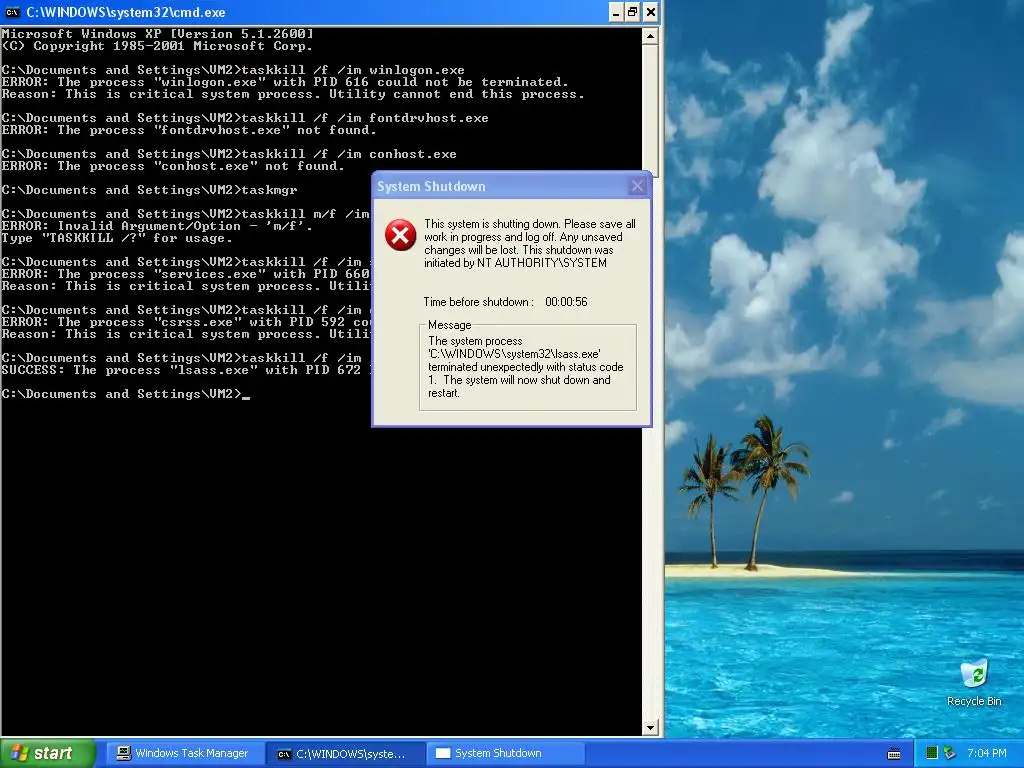The width and height of the screenshot is (1024, 768).
Task: Click the cmd window vertical scrollbar thumb
Action: click(x=650, y=109)
